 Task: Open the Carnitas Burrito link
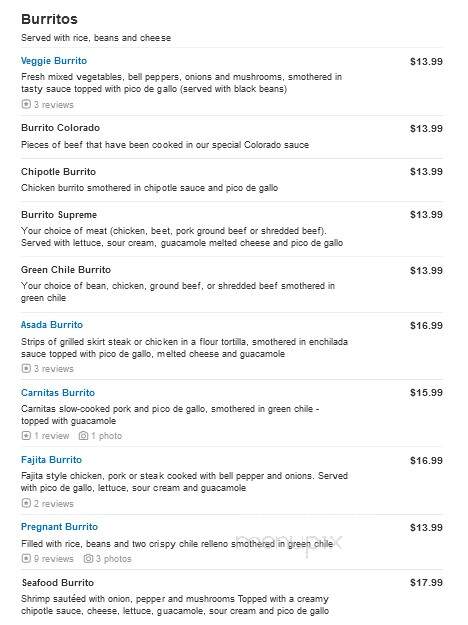[58, 393]
